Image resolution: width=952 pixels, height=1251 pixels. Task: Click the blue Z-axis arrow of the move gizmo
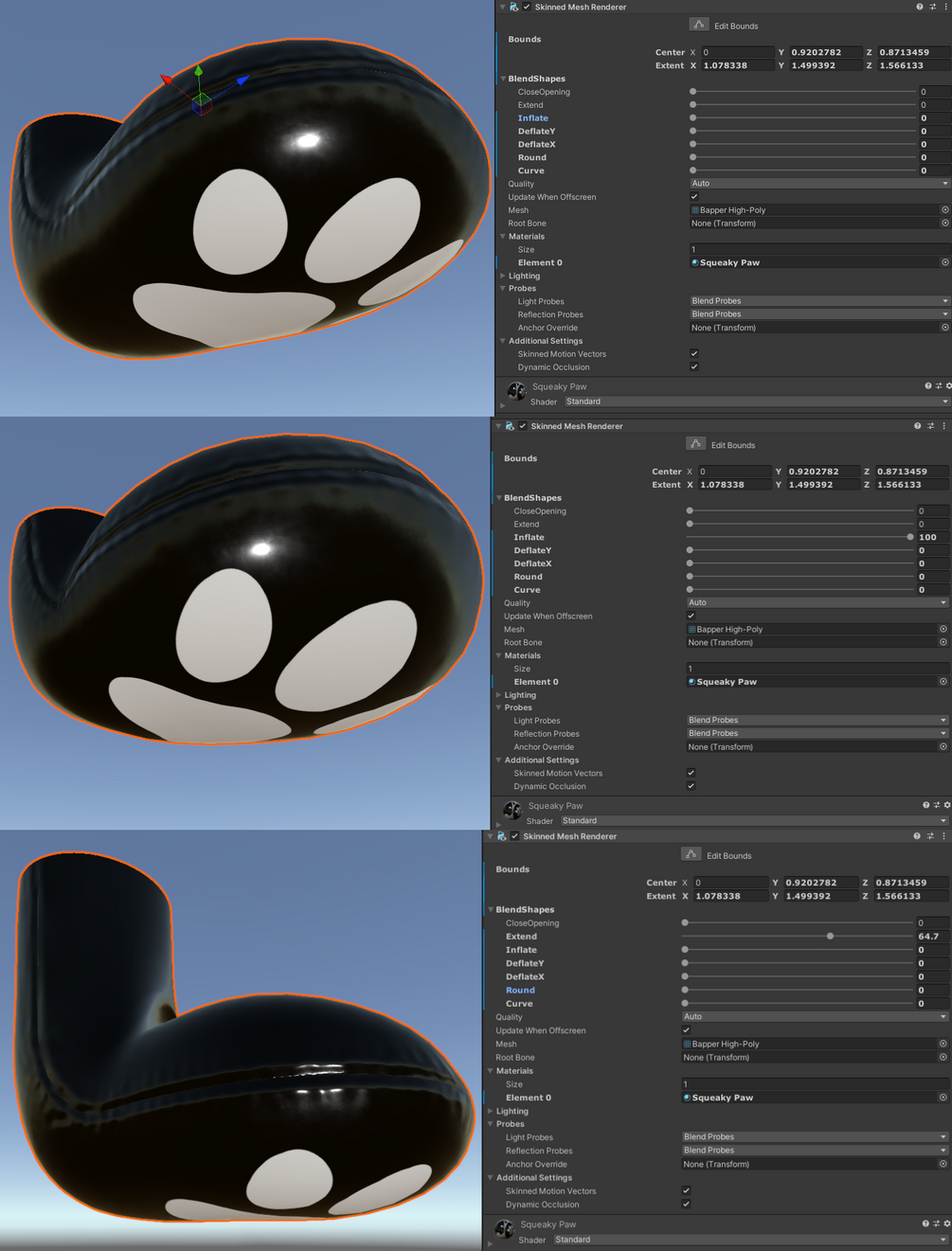242,80
